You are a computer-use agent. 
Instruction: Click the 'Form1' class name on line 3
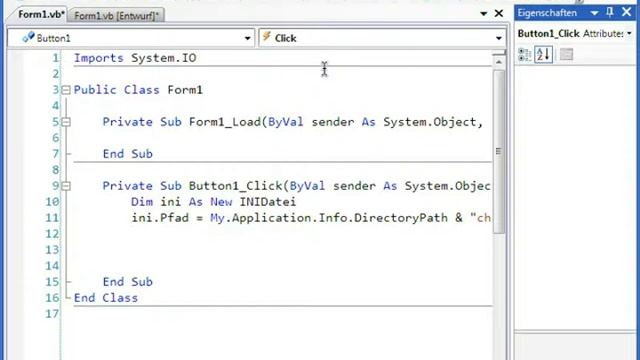tap(185, 90)
